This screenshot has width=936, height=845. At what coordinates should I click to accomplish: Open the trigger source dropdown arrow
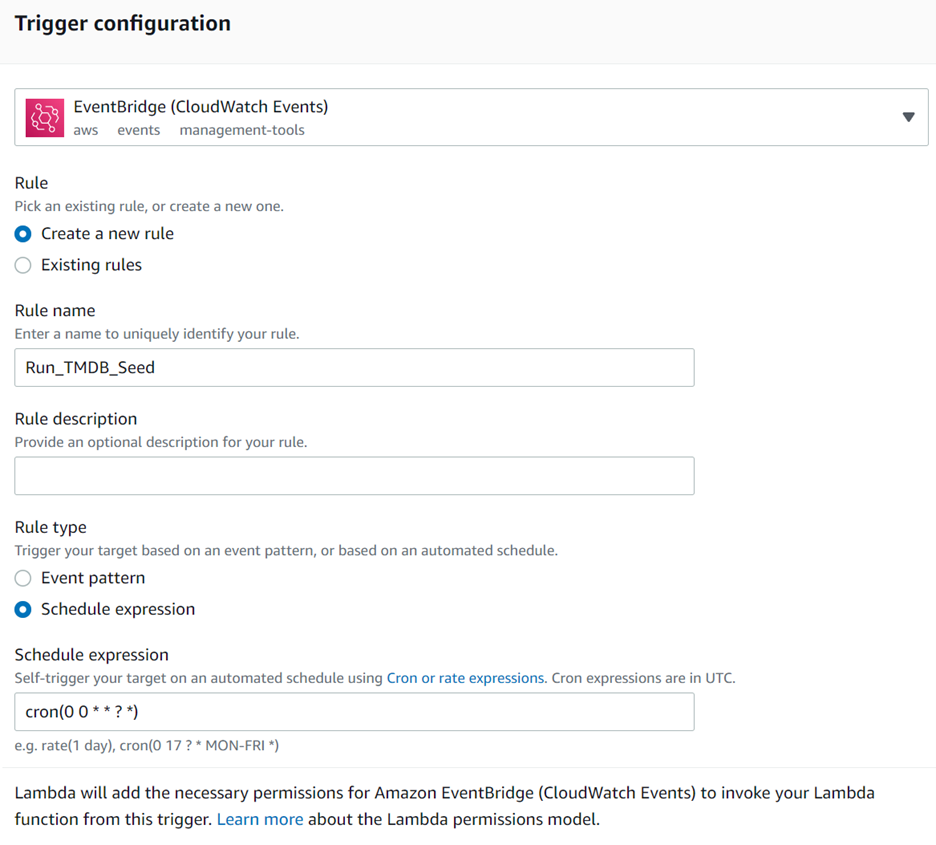point(909,116)
